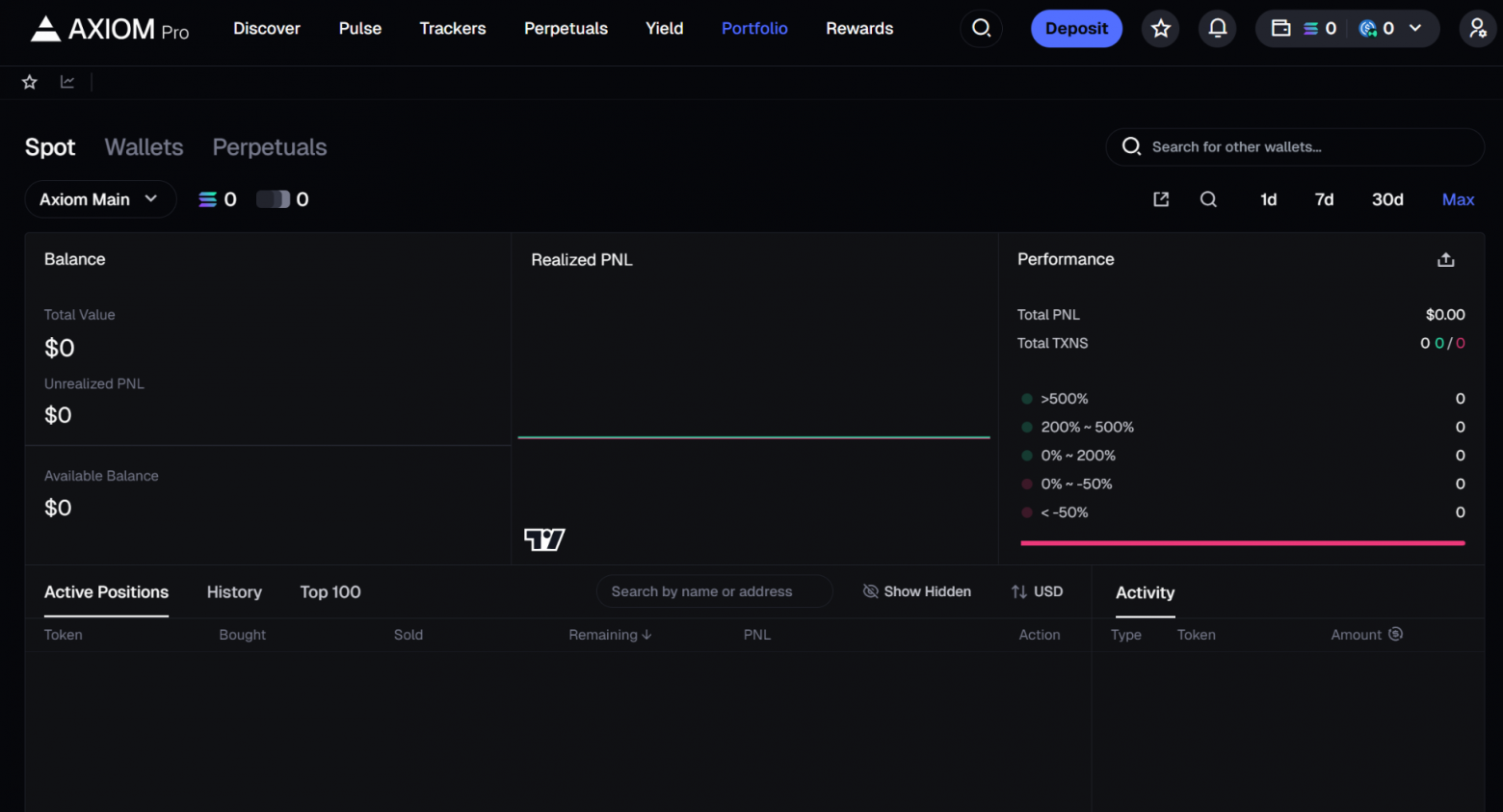Image resolution: width=1503 pixels, height=812 pixels.
Task: Switch to the History tab
Action: point(233,592)
